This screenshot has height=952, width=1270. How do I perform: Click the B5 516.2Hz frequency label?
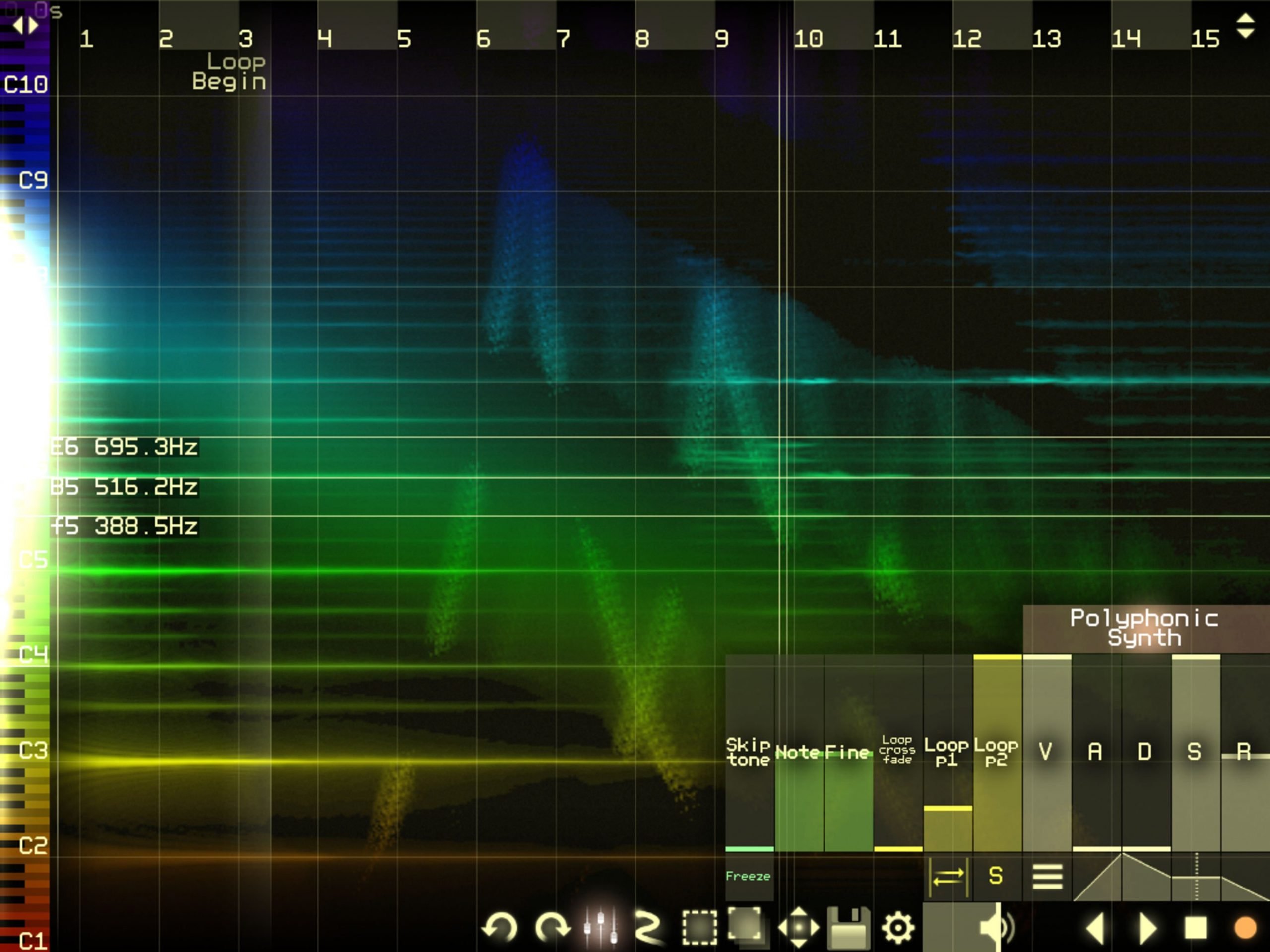click(125, 487)
